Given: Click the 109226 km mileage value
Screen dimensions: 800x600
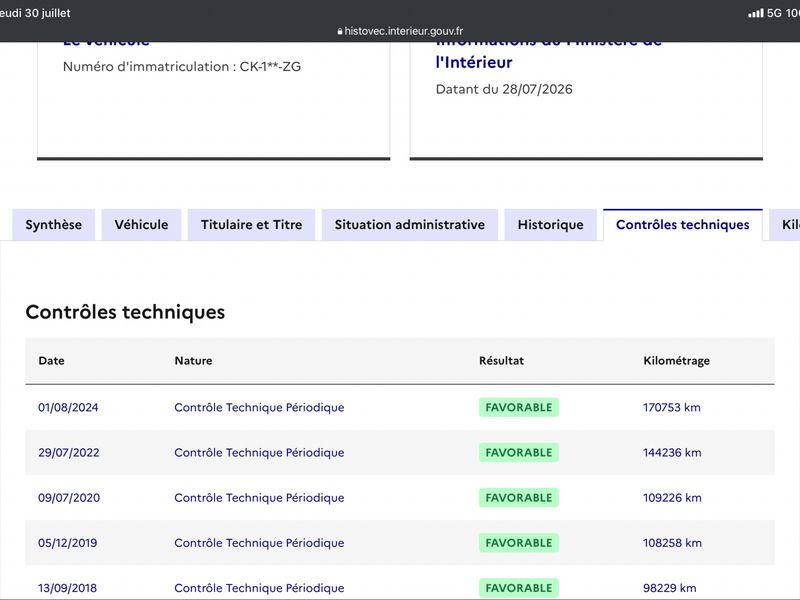Looking at the screenshot, I should [x=672, y=497].
